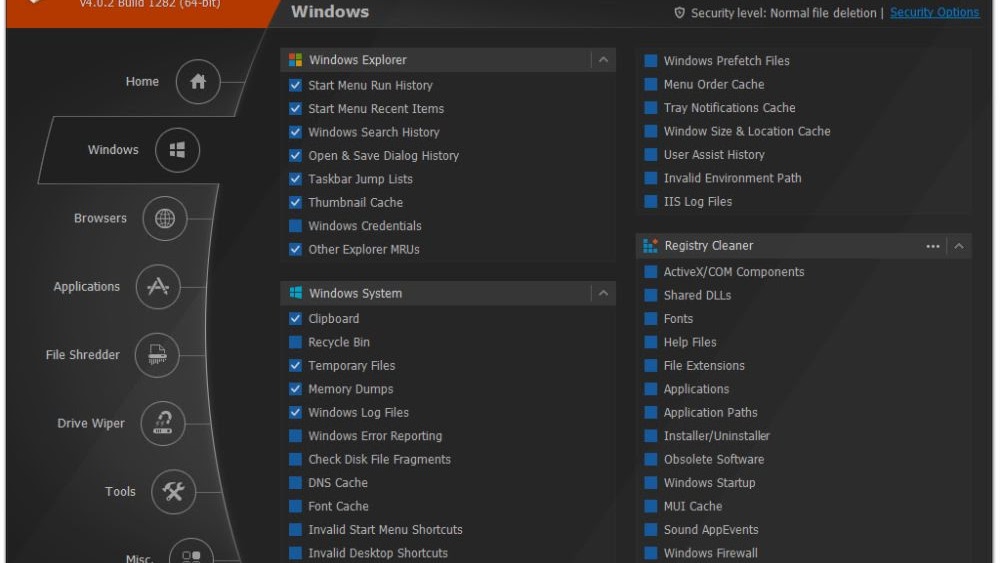Image resolution: width=1000 pixels, height=563 pixels.
Task: Enable Check Disk File Fragments
Action: 295,459
